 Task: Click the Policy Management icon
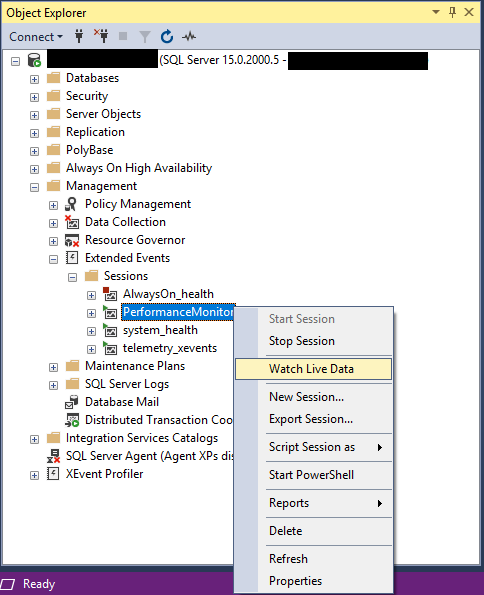tap(71, 205)
